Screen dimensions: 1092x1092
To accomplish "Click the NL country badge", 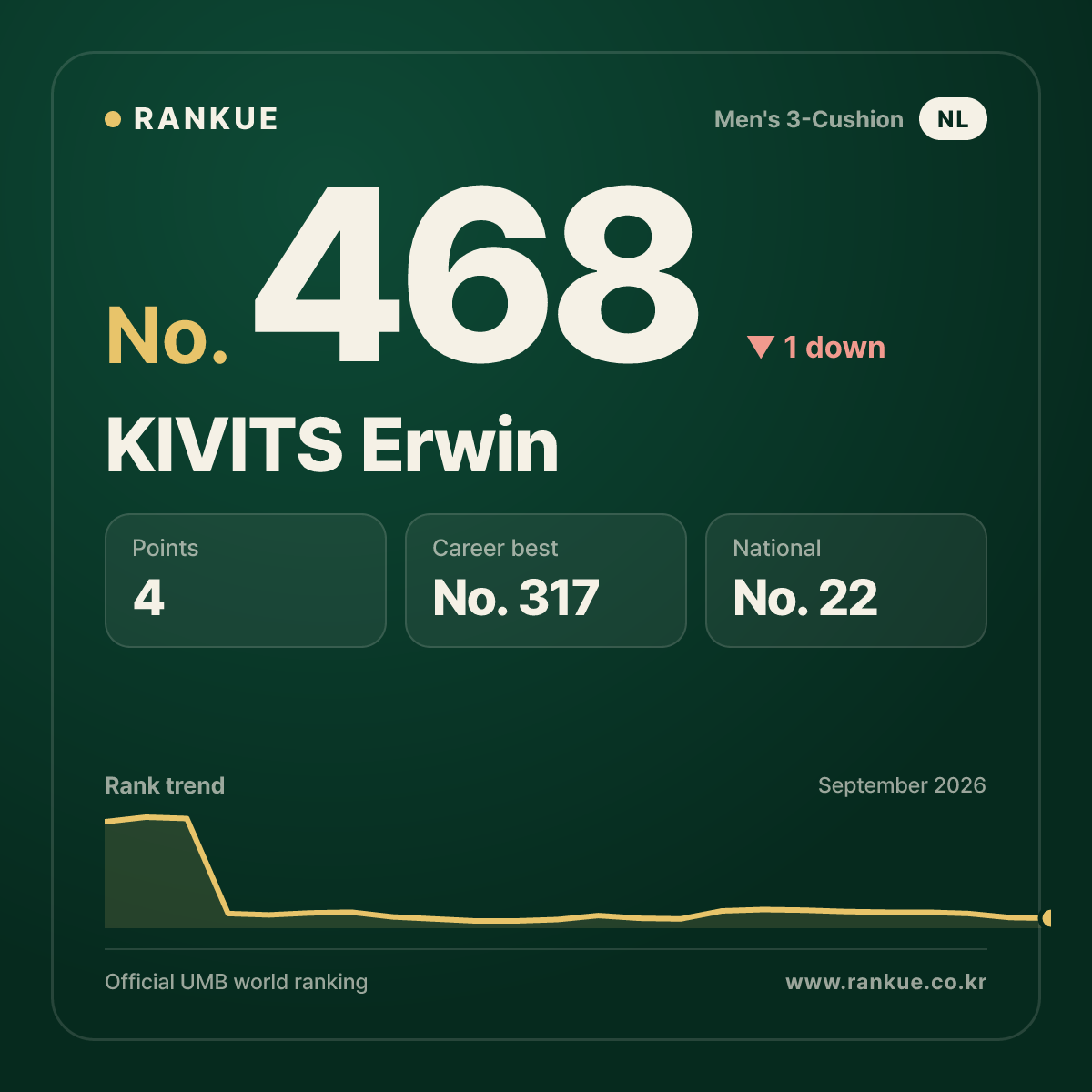I will point(953,119).
